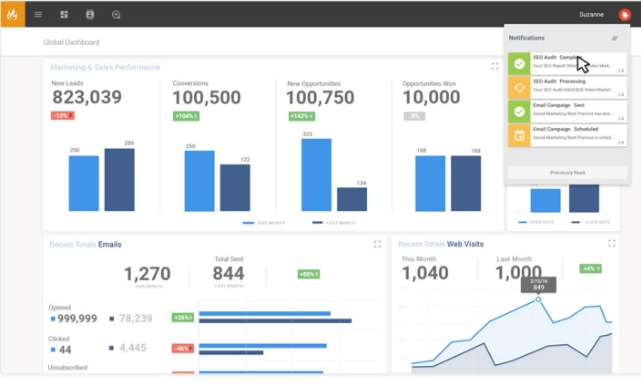Viewport: 641px width, 387px height.
Task: Open the contacts icon in top bar
Action: 90,15
